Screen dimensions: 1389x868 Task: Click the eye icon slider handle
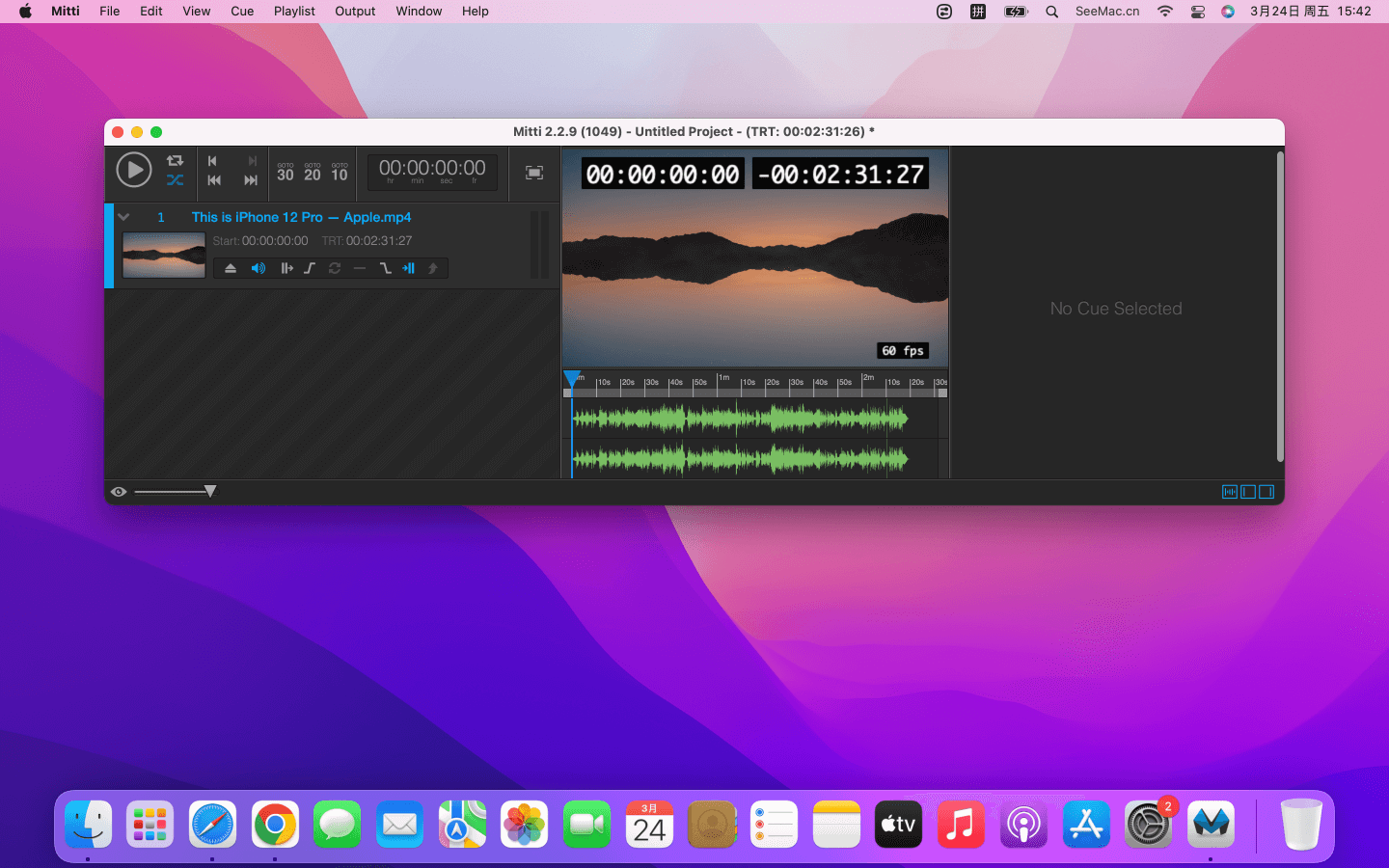[x=210, y=492]
